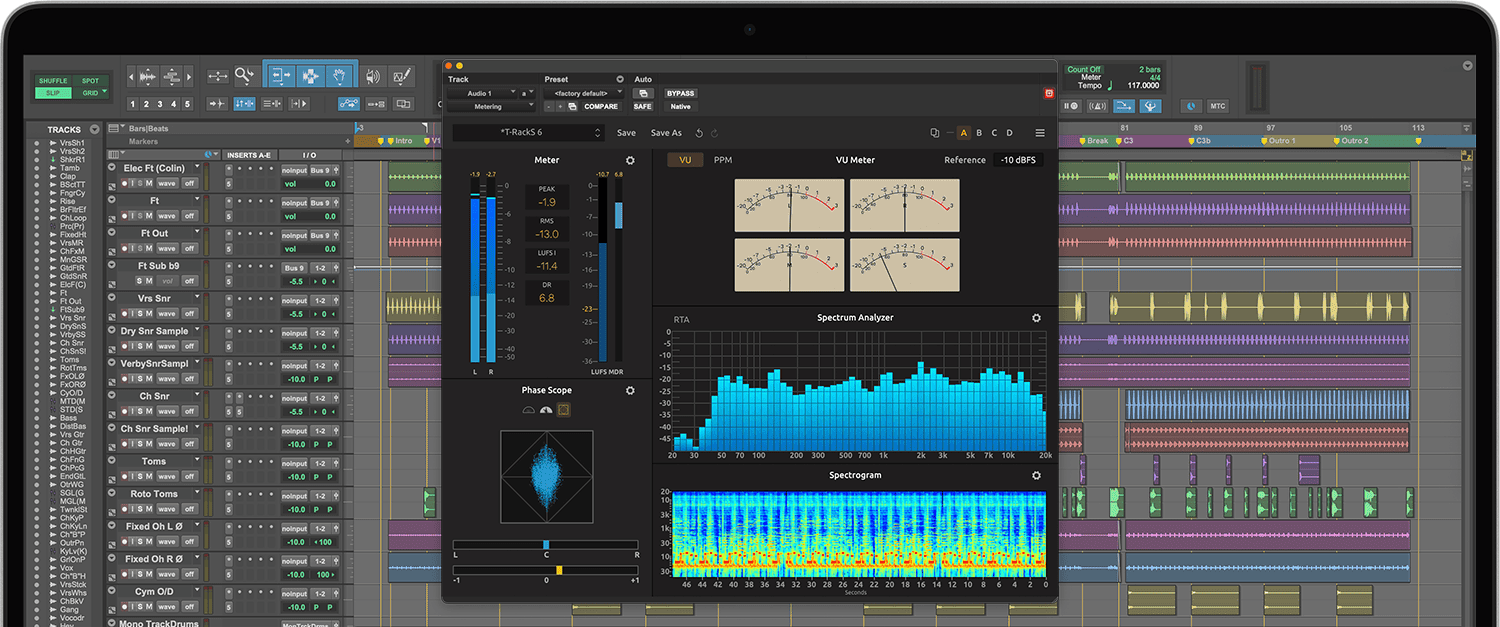Viewport: 1500px width, 627px height.
Task: Expand the TRACKS list dropdown menu
Action: (x=95, y=130)
